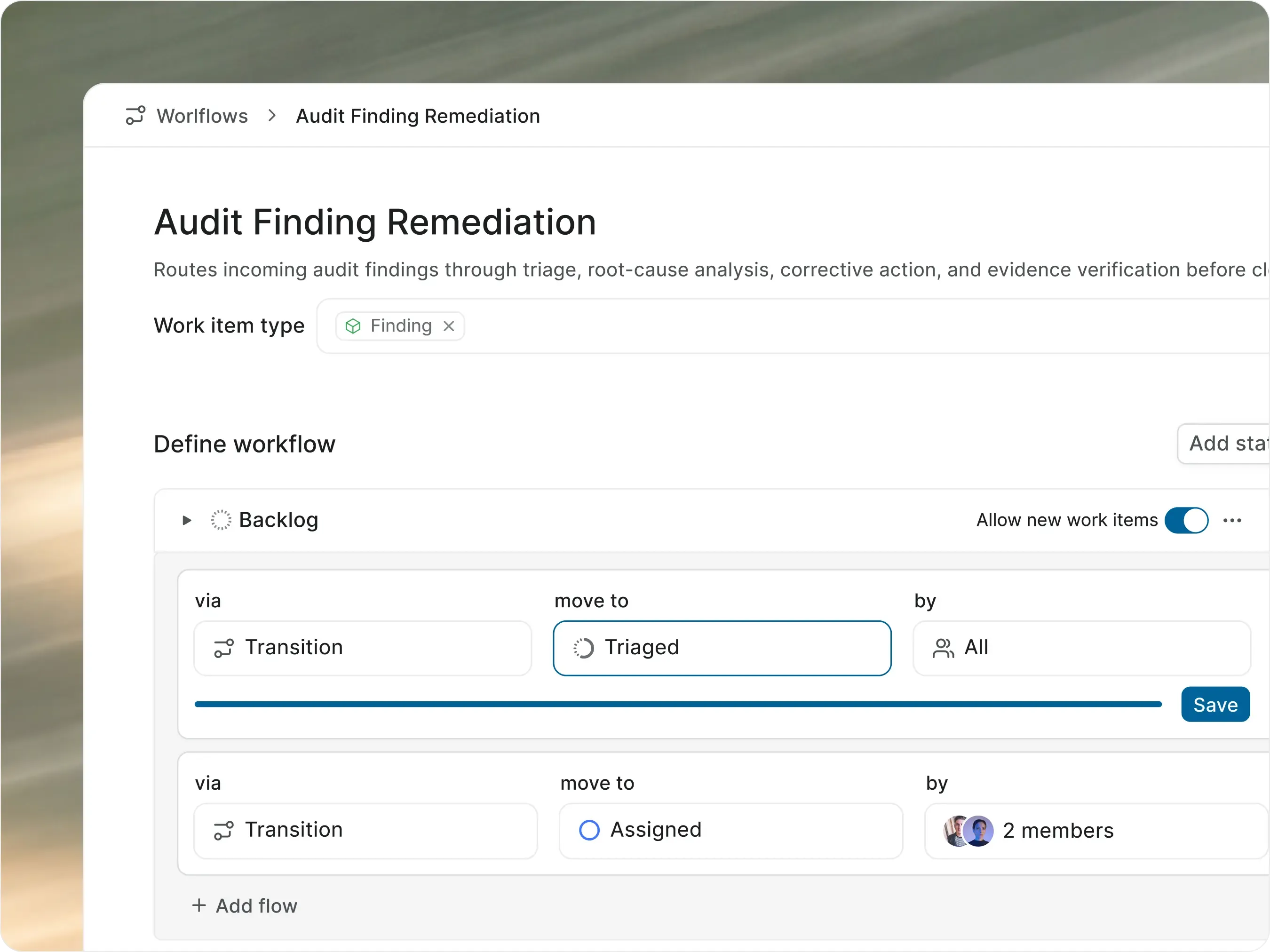Click the green Finding cube icon

pos(353,326)
